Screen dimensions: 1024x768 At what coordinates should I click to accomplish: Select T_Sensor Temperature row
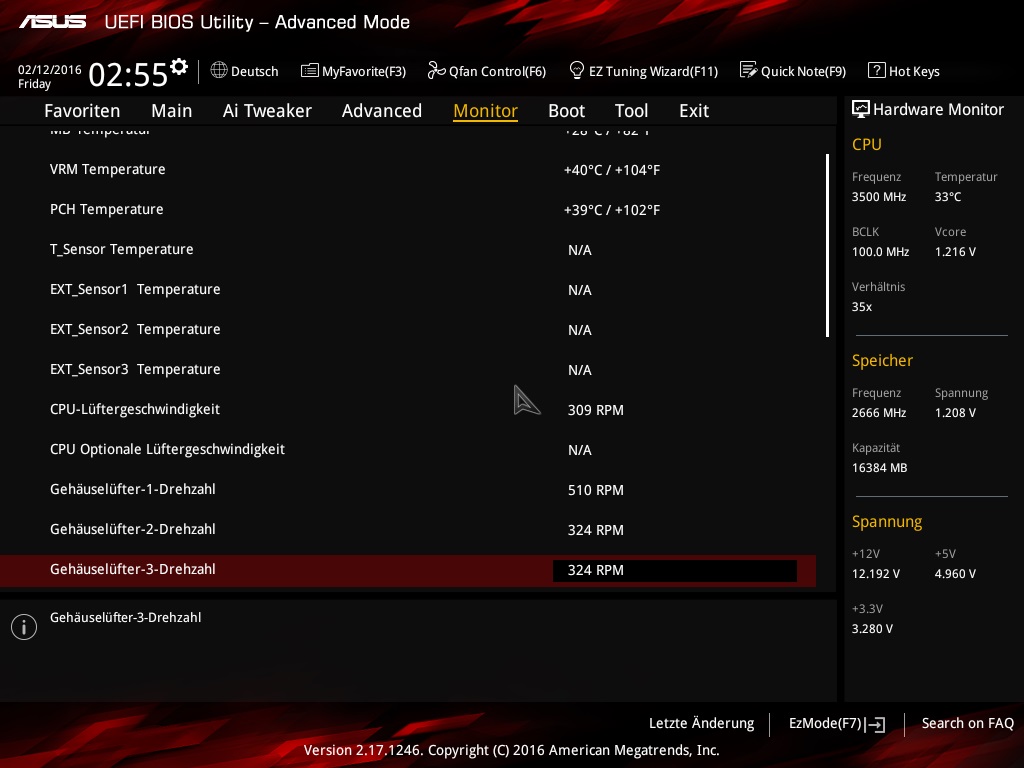(x=408, y=249)
